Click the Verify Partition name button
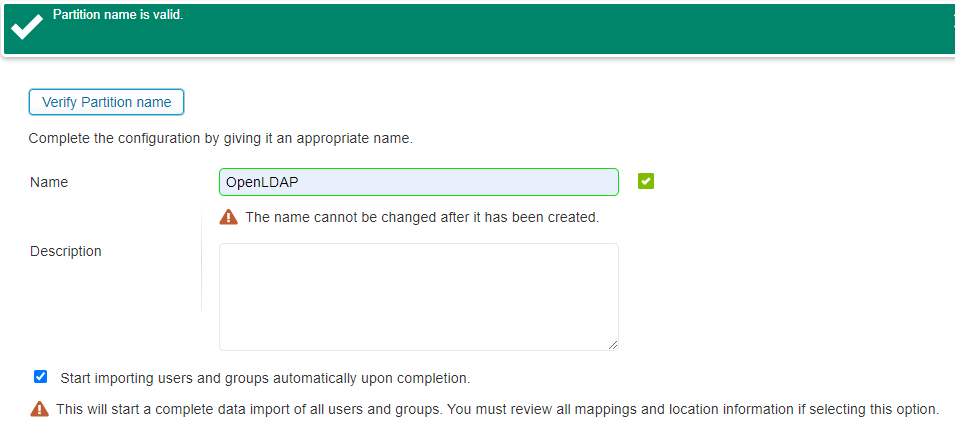 (x=106, y=102)
